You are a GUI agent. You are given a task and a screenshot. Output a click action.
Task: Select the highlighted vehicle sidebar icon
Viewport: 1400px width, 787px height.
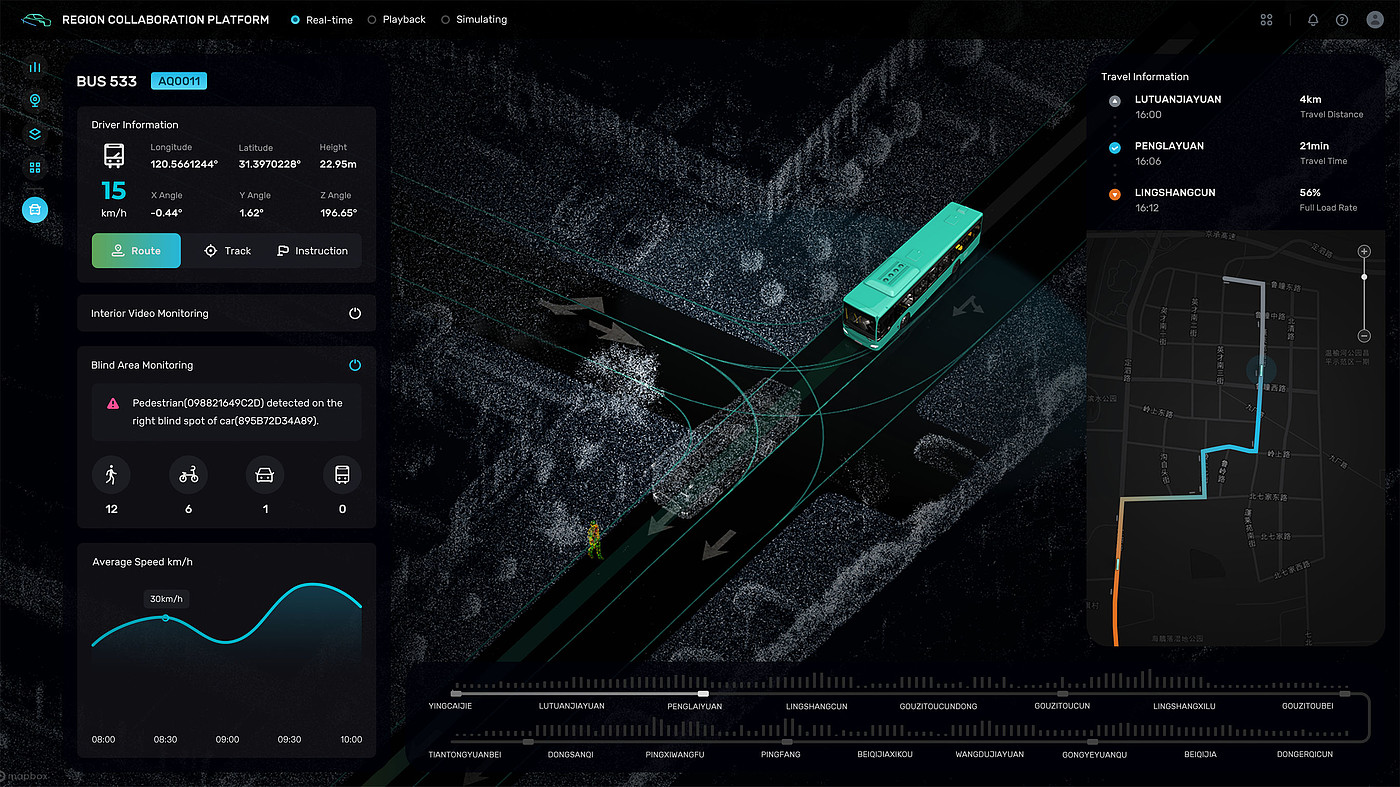pos(35,210)
